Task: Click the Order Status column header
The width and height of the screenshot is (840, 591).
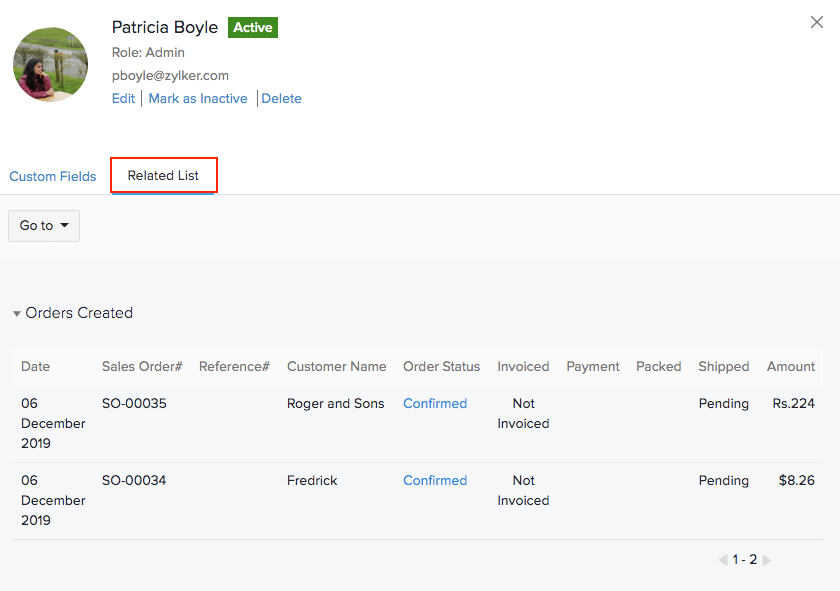Action: click(441, 367)
